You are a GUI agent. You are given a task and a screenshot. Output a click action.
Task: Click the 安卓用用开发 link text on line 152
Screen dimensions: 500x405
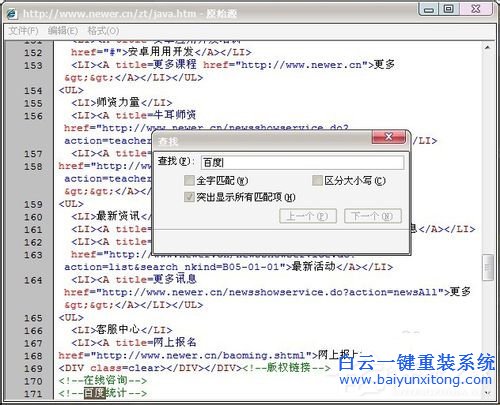pos(161,52)
